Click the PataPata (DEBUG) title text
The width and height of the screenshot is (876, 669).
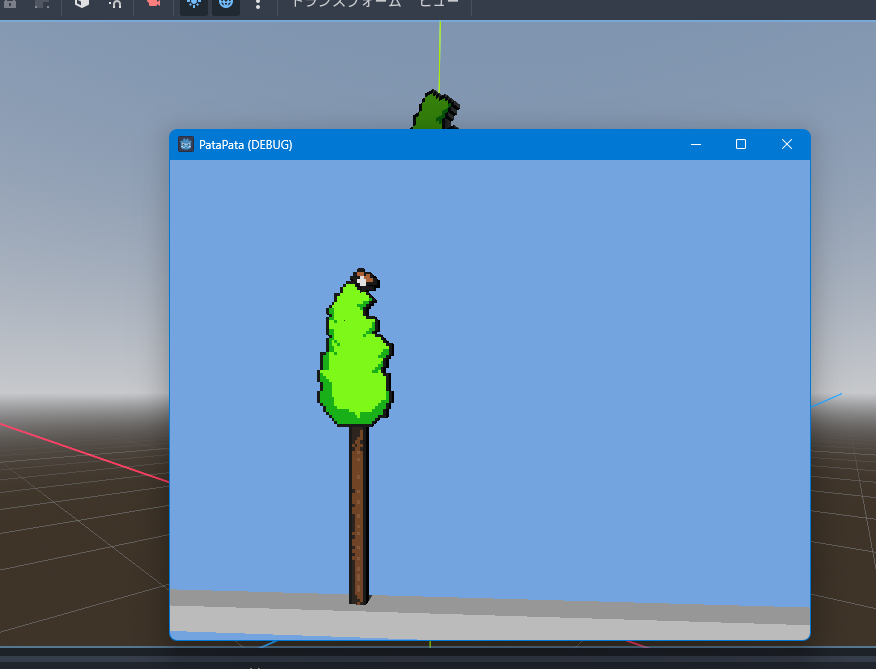click(x=246, y=145)
